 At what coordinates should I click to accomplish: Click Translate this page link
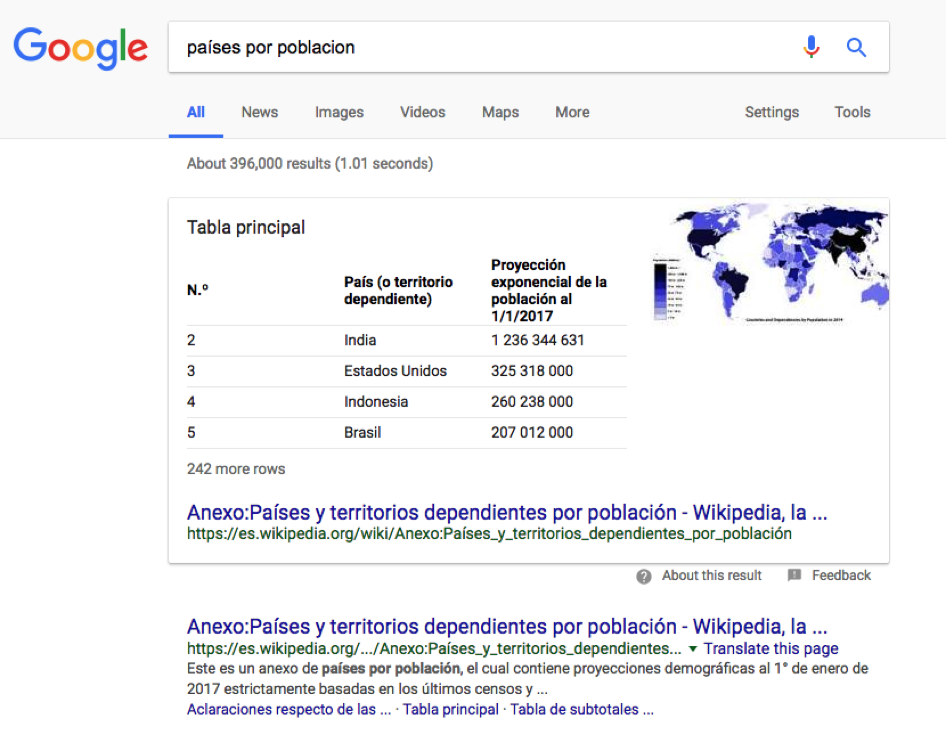pyautogui.click(x=771, y=649)
